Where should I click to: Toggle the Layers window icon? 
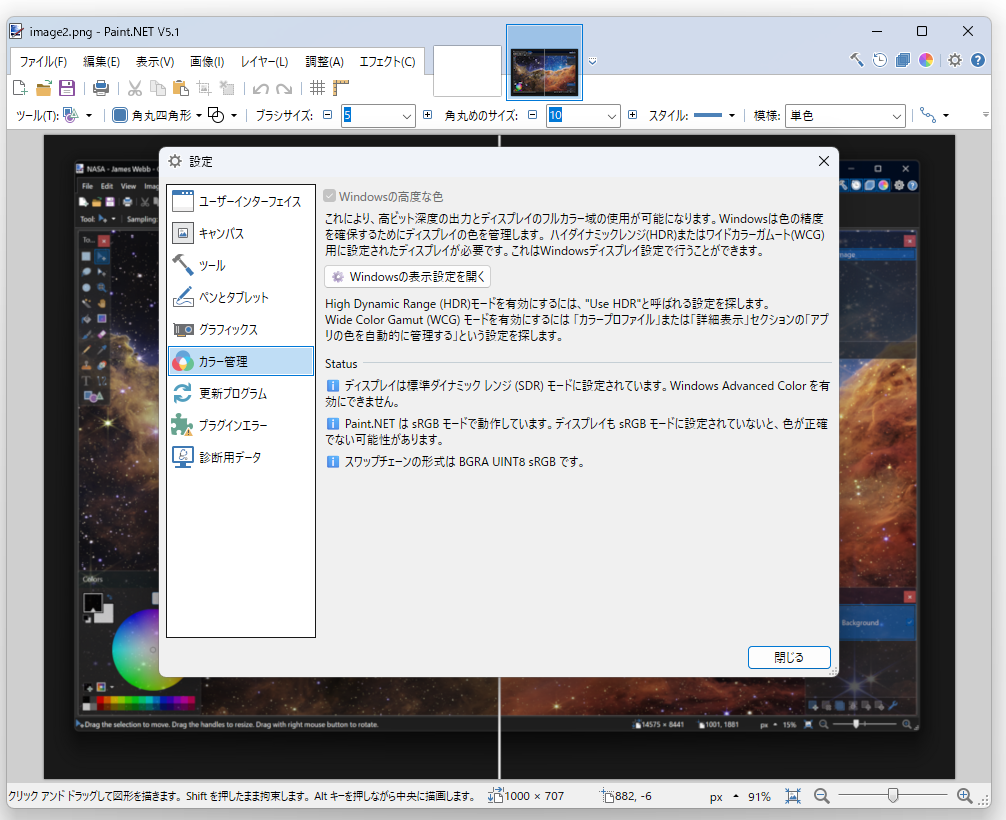point(903,60)
